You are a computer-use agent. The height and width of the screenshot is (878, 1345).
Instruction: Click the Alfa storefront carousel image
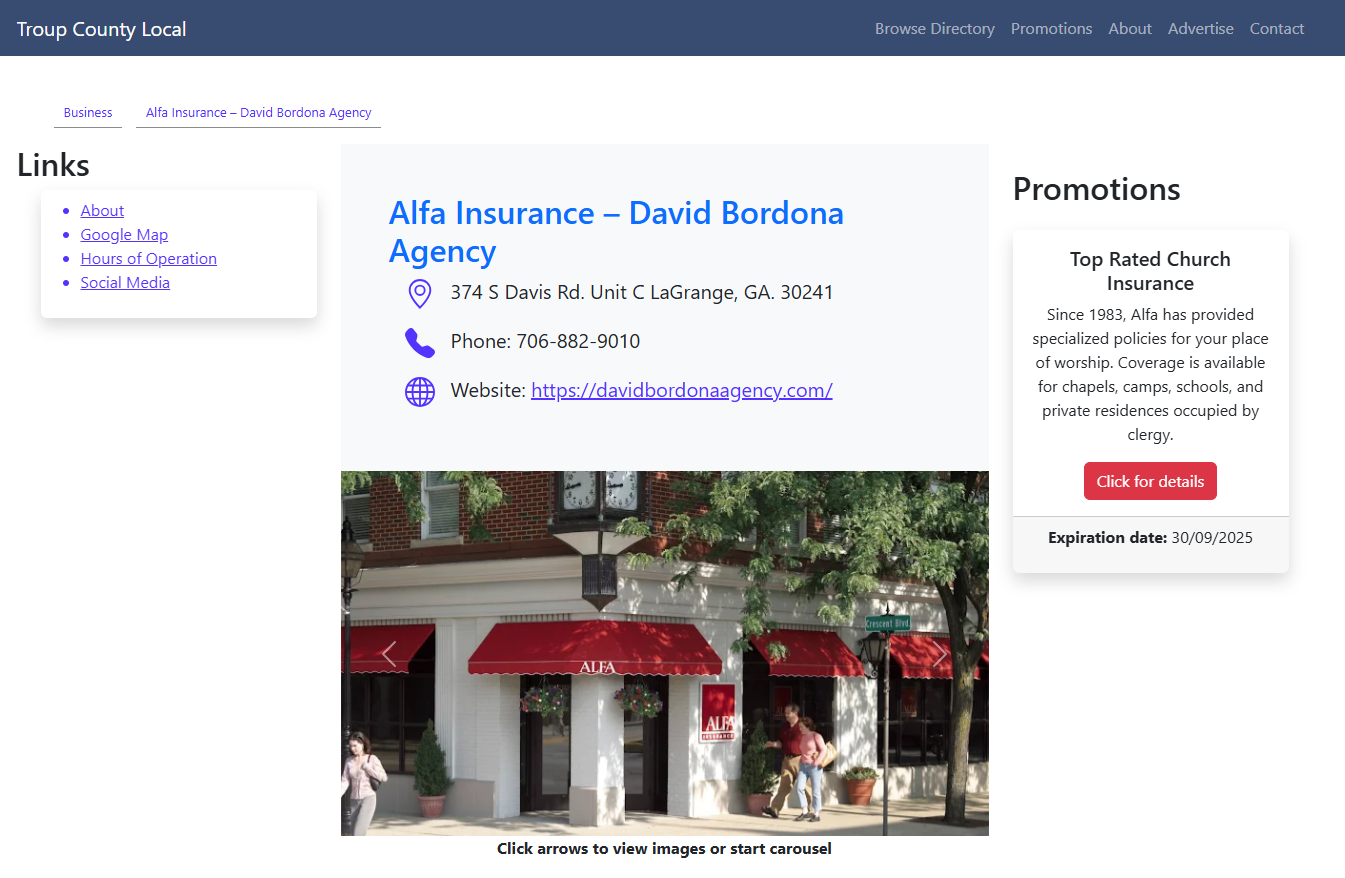(x=665, y=654)
